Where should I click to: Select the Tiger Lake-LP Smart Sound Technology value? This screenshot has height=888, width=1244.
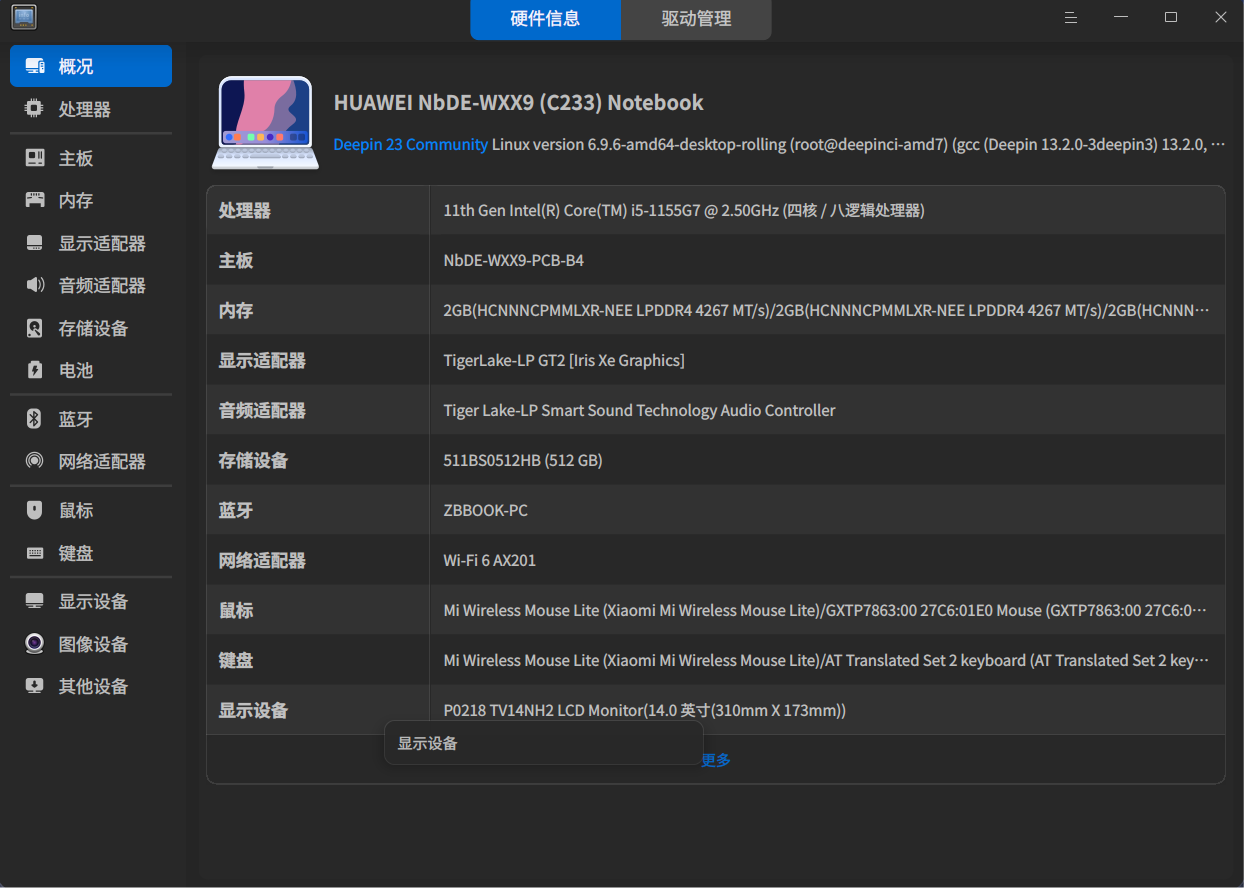(x=639, y=410)
